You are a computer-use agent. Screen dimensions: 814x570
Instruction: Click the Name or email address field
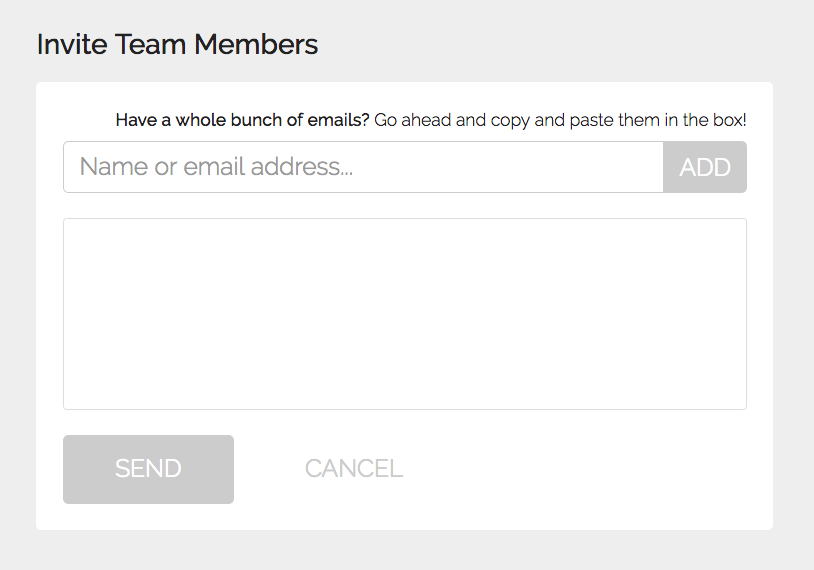tap(362, 167)
